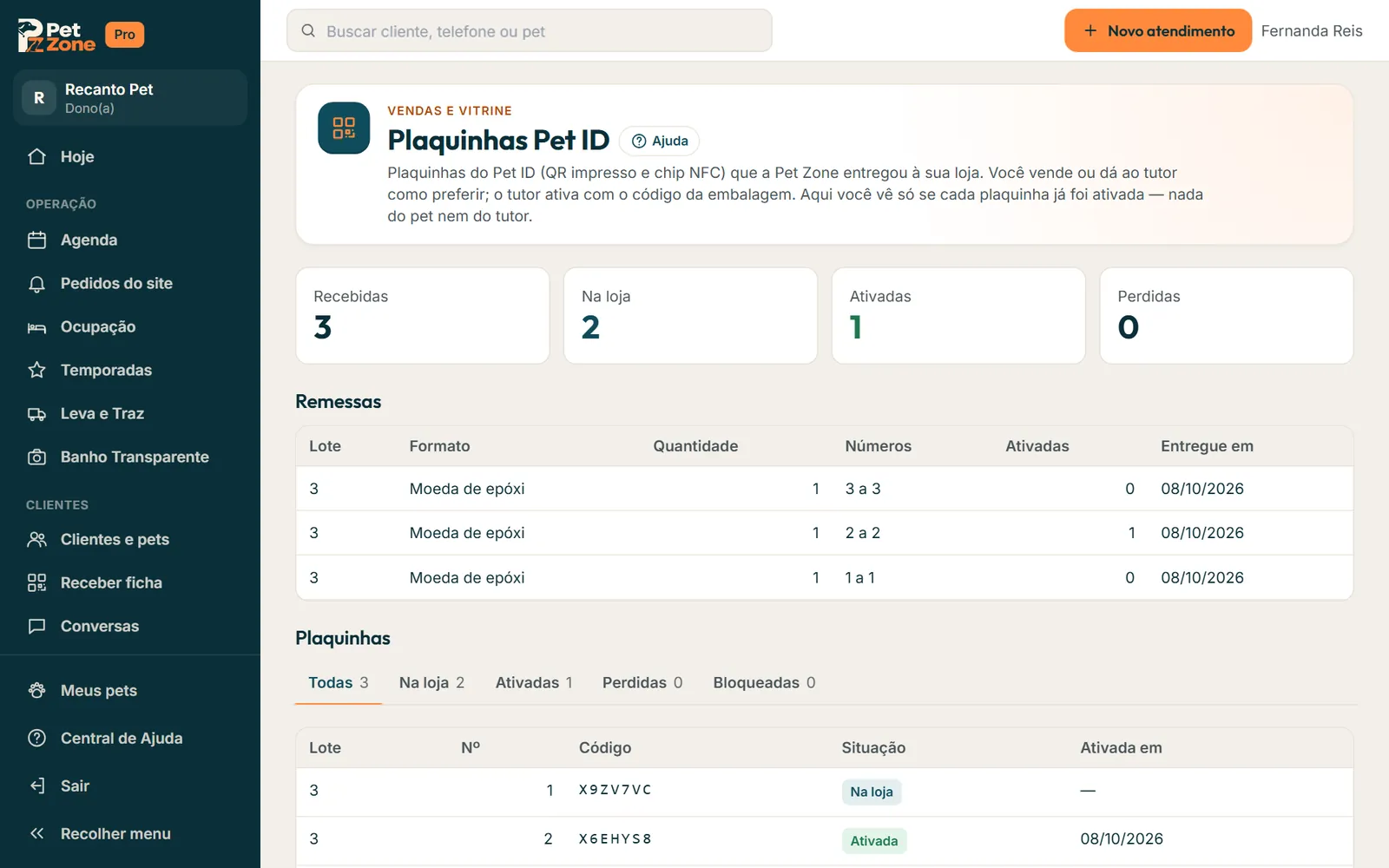Switch to the Na loja tab
The width and height of the screenshot is (1389, 868).
click(431, 682)
